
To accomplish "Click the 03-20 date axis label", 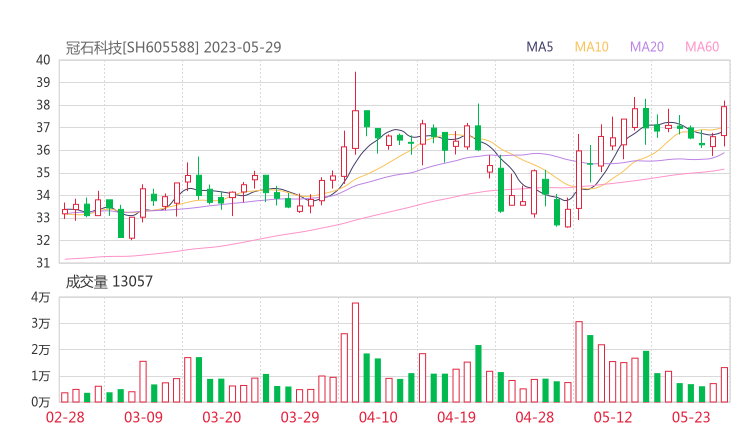I will click(222, 417).
